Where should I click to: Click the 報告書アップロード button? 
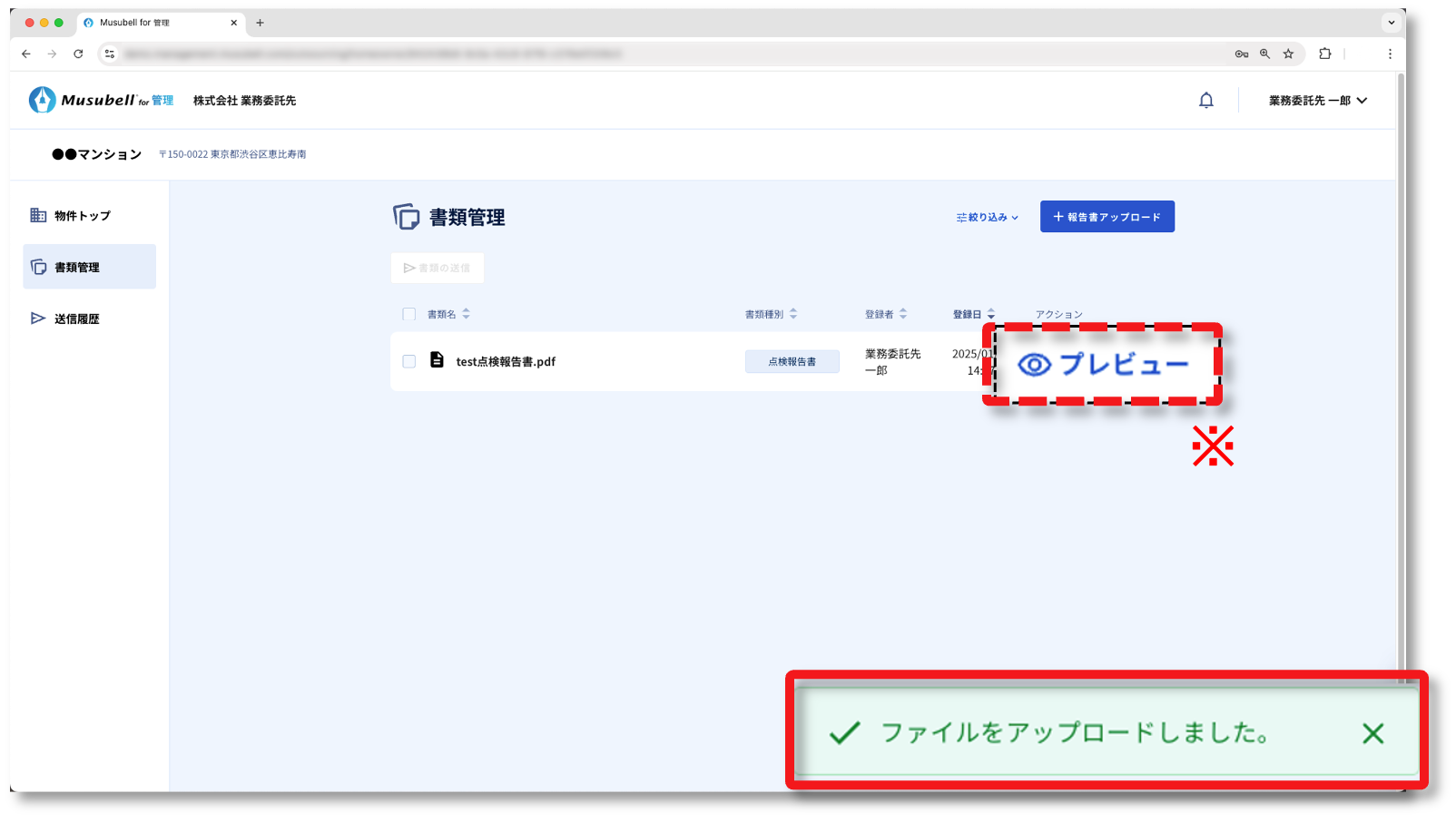1107,217
